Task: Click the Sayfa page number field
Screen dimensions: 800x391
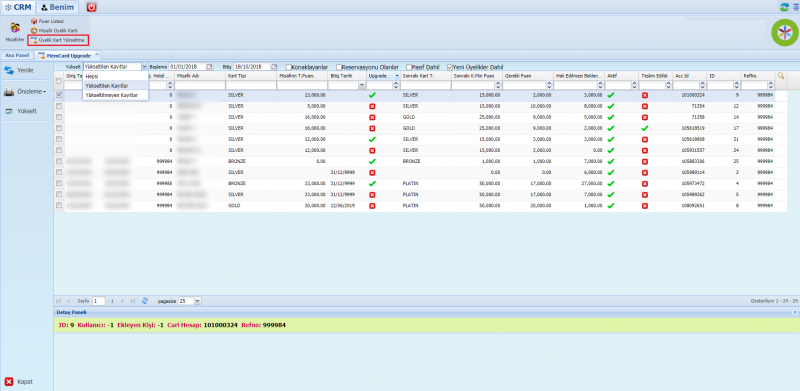Action: click(99, 301)
